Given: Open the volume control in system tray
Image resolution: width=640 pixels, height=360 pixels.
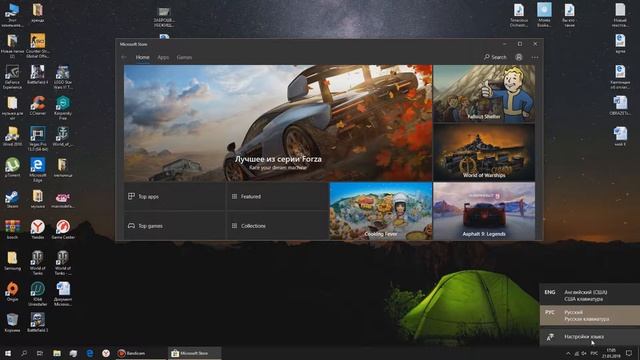Looking at the screenshot, I should pyautogui.click(x=584, y=353).
